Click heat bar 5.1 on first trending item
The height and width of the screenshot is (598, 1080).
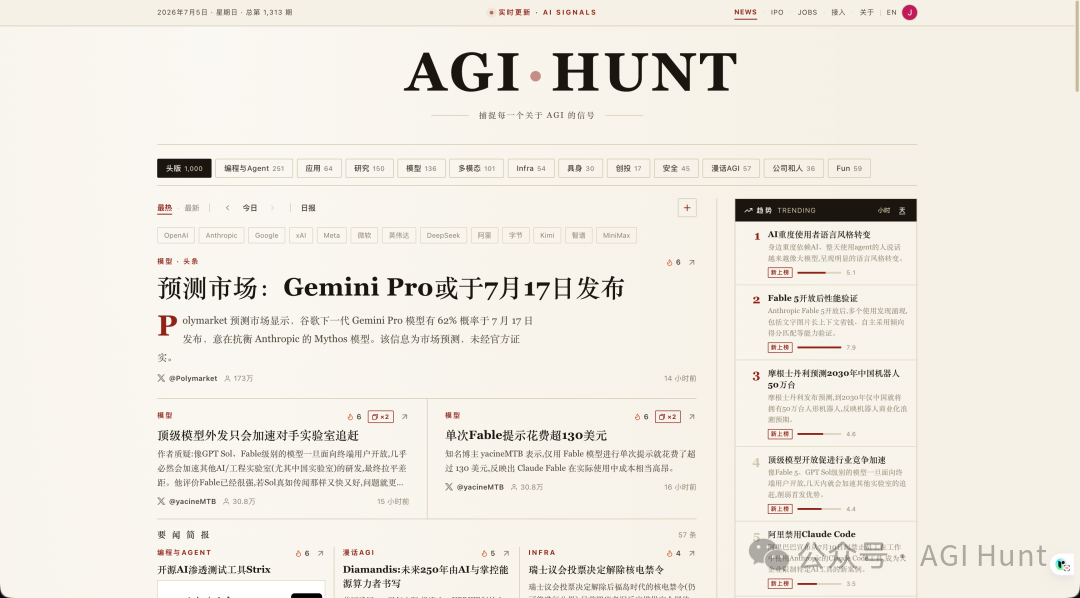tap(819, 273)
